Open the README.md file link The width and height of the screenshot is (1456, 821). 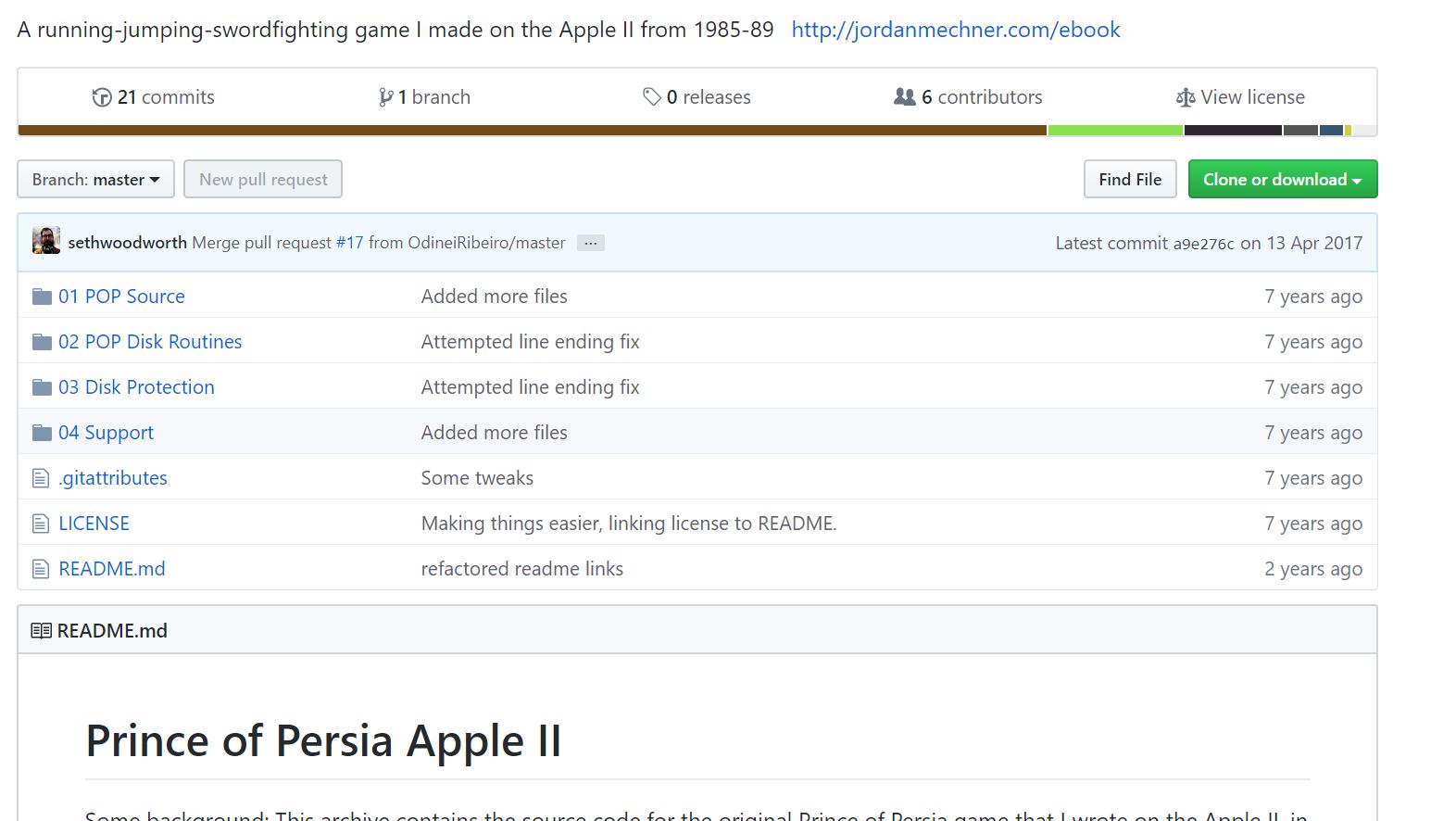coord(112,569)
